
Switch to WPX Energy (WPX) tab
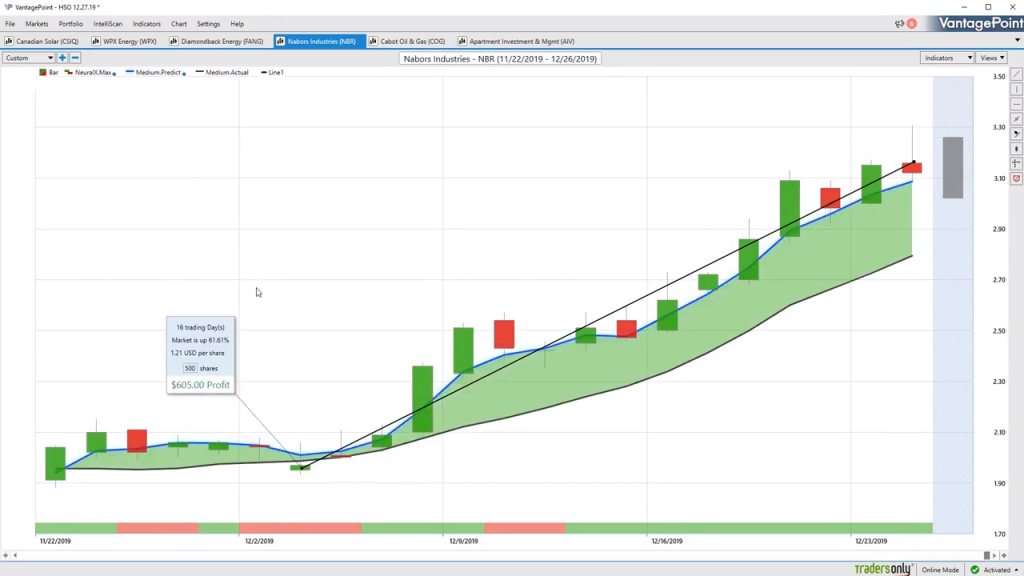pyautogui.click(x=124, y=41)
